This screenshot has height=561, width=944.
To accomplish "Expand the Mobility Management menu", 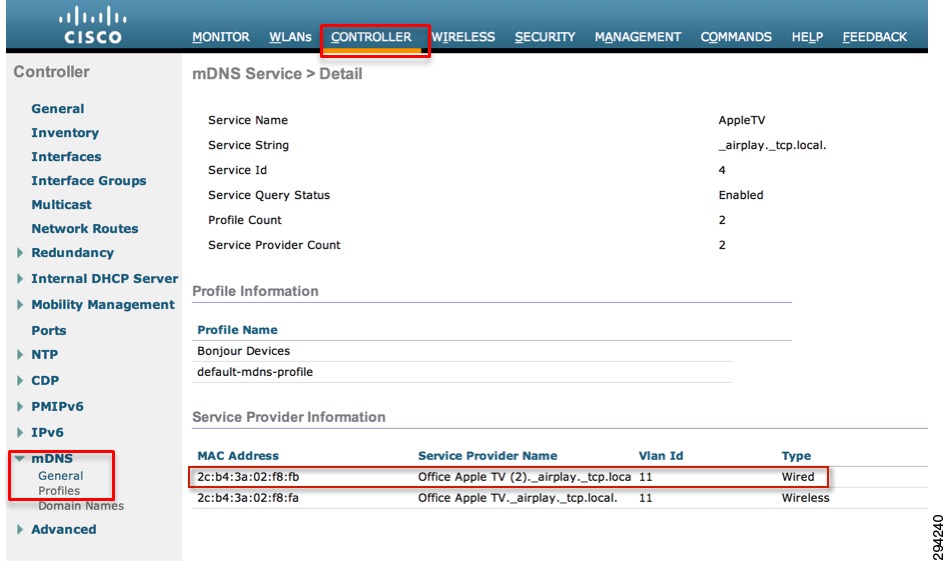I will tap(20, 305).
